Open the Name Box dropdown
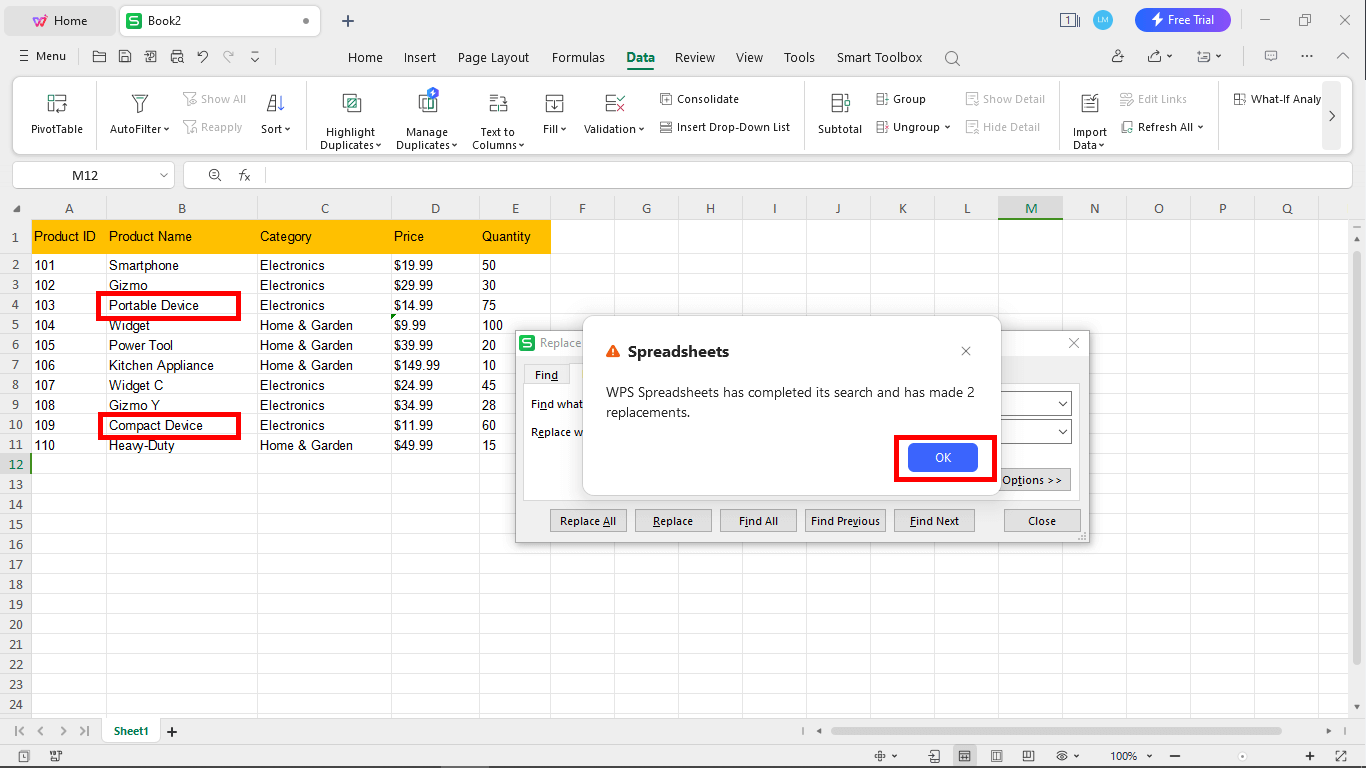The image size is (1366, 768). pyautogui.click(x=163, y=174)
